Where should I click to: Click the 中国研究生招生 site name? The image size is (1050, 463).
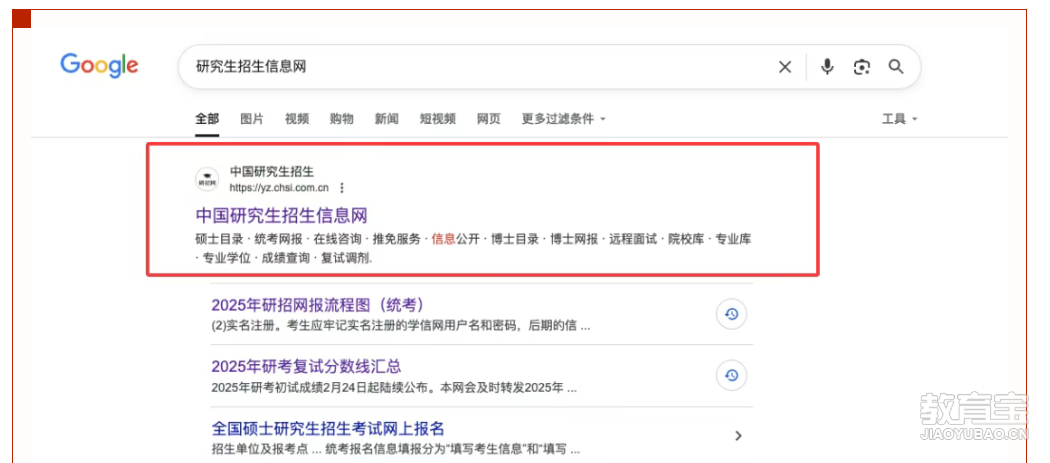[x=272, y=172]
